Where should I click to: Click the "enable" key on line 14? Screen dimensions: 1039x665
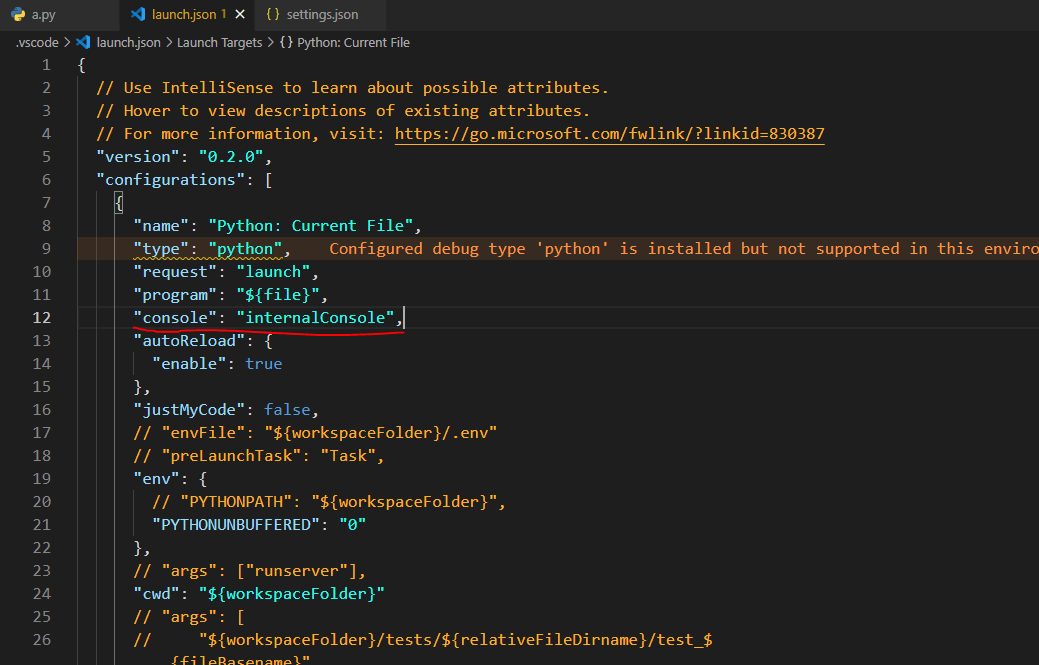189,364
